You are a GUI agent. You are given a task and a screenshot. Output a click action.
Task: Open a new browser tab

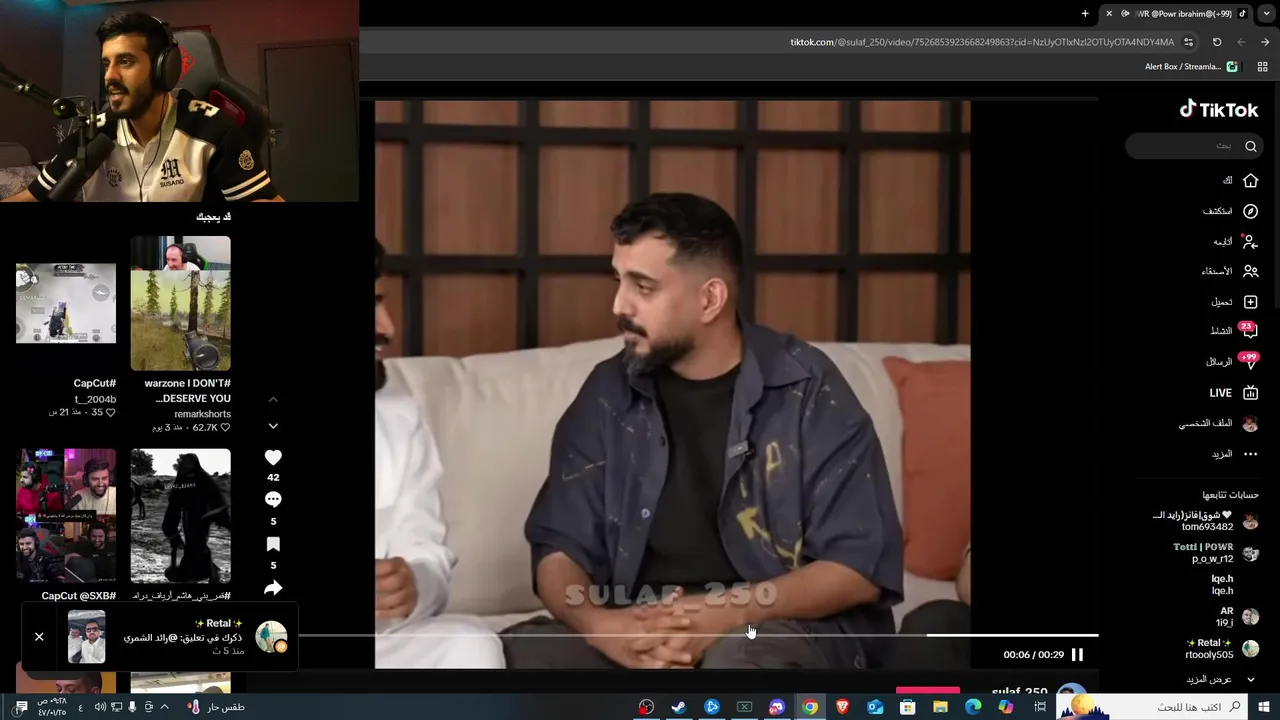1085,14
